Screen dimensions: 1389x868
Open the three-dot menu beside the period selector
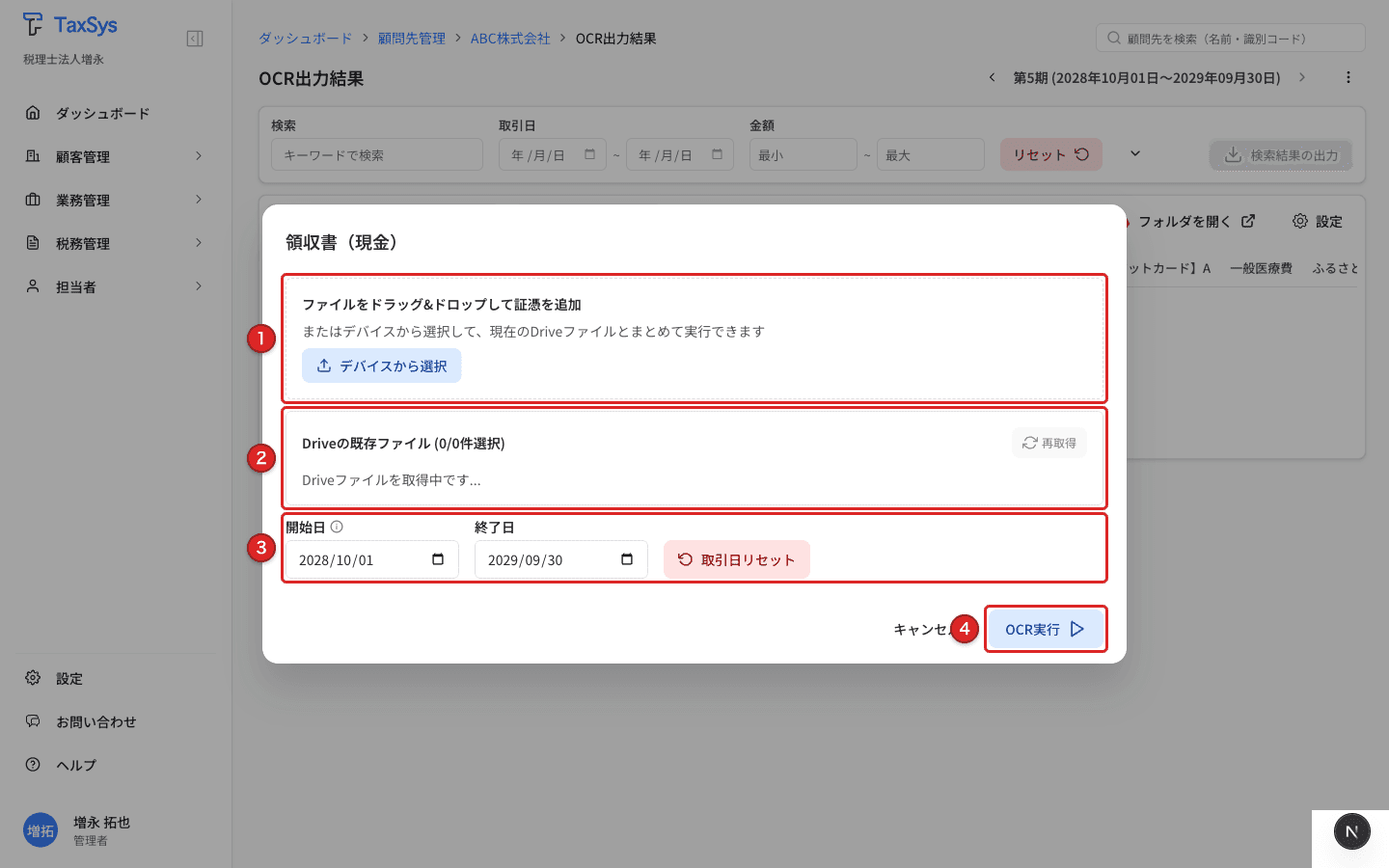pos(1348,77)
